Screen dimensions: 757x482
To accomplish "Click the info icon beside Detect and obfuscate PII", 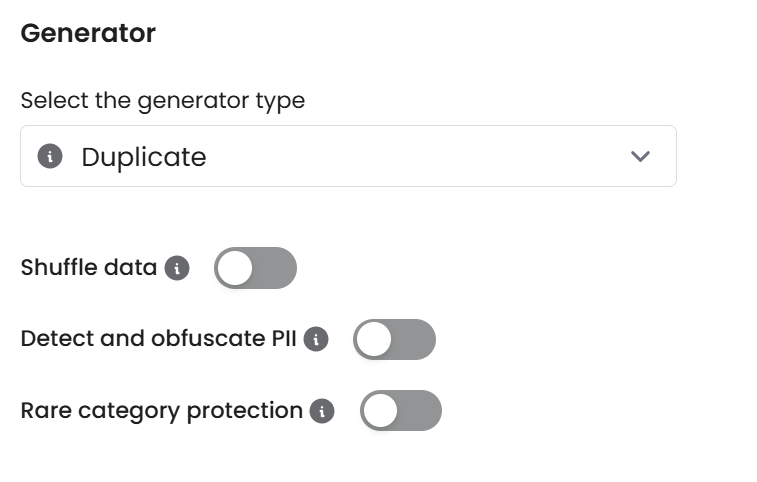I will (316, 339).
